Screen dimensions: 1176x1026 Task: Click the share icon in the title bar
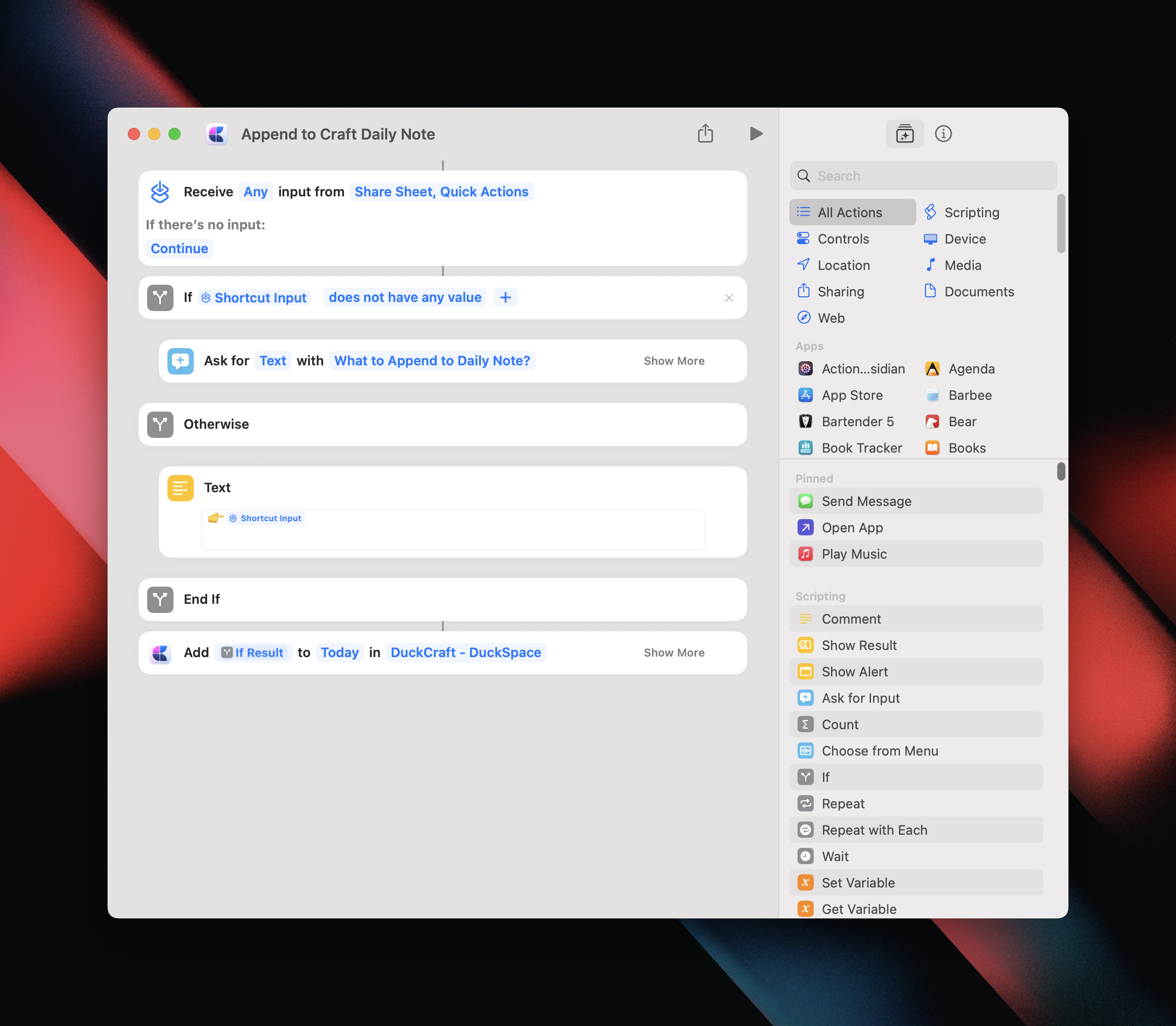705,133
